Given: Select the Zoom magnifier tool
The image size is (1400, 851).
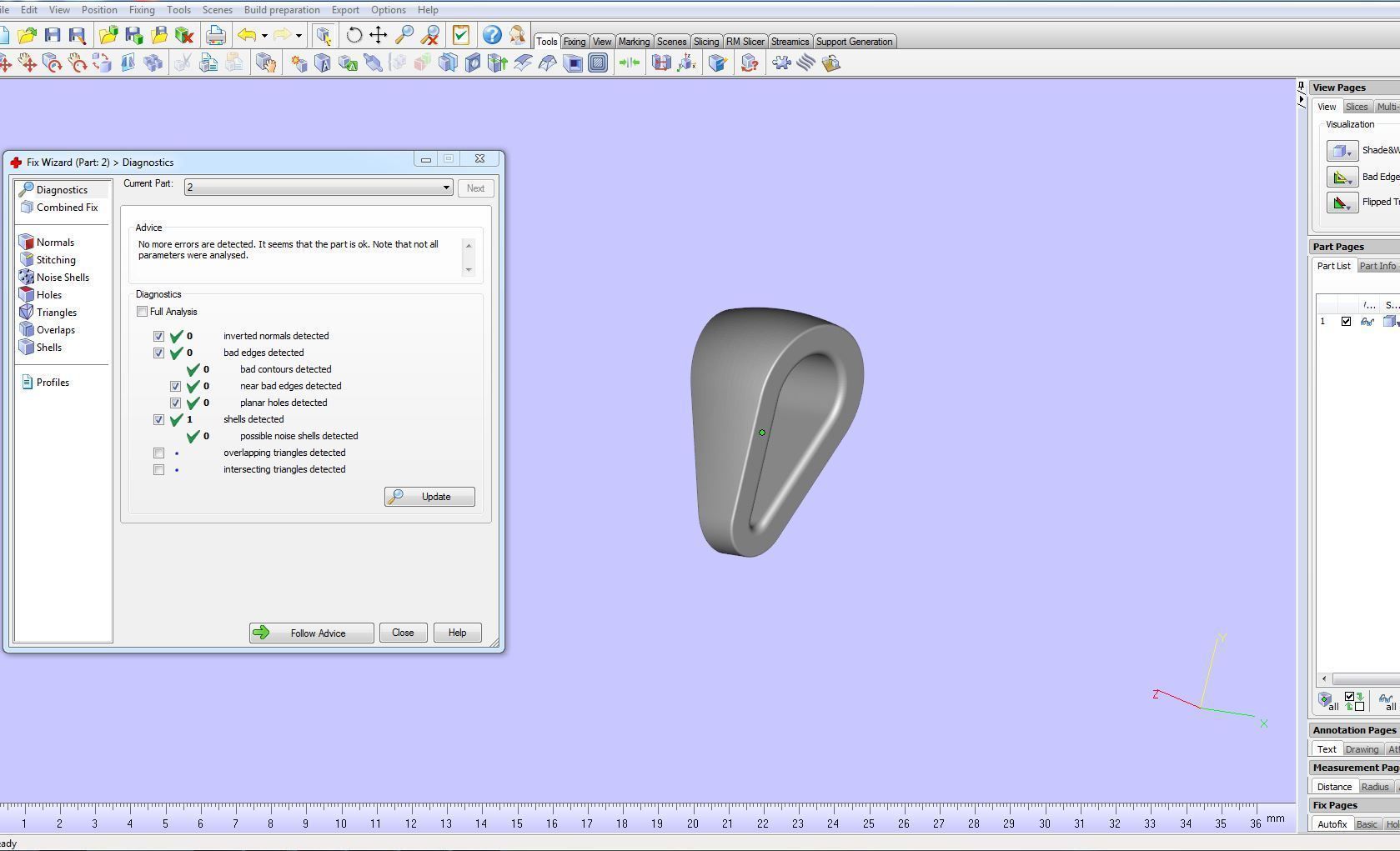Looking at the screenshot, I should pyautogui.click(x=404, y=35).
